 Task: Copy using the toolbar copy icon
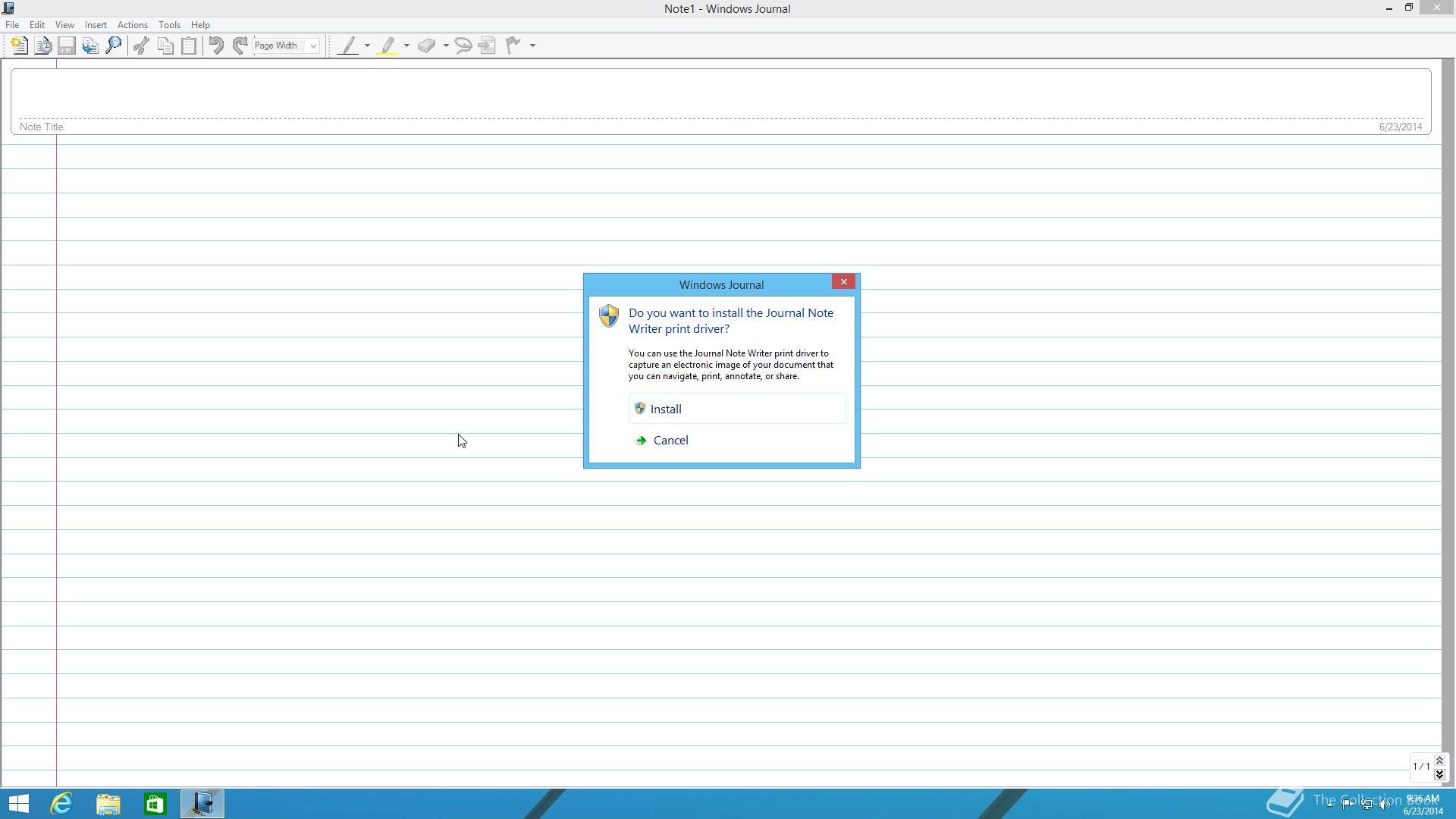165,45
